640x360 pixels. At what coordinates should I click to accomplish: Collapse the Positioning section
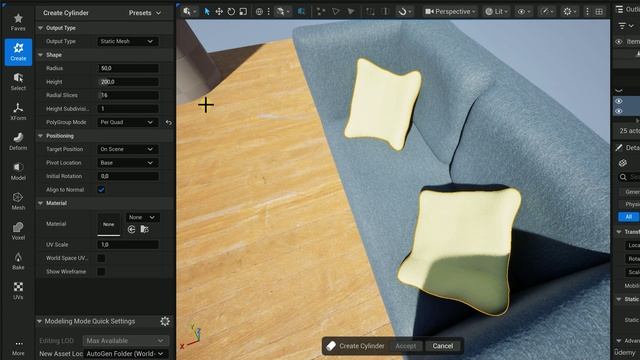click(40, 136)
